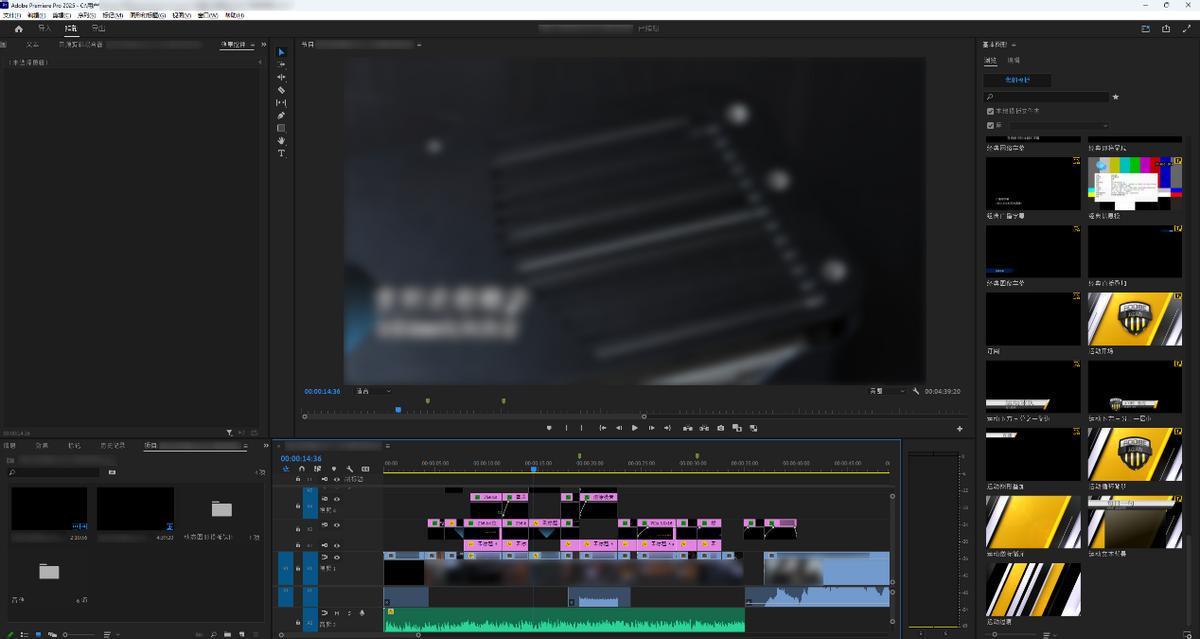
Task: Open the library selection dropdown in graphics panel
Action: point(1052,126)
